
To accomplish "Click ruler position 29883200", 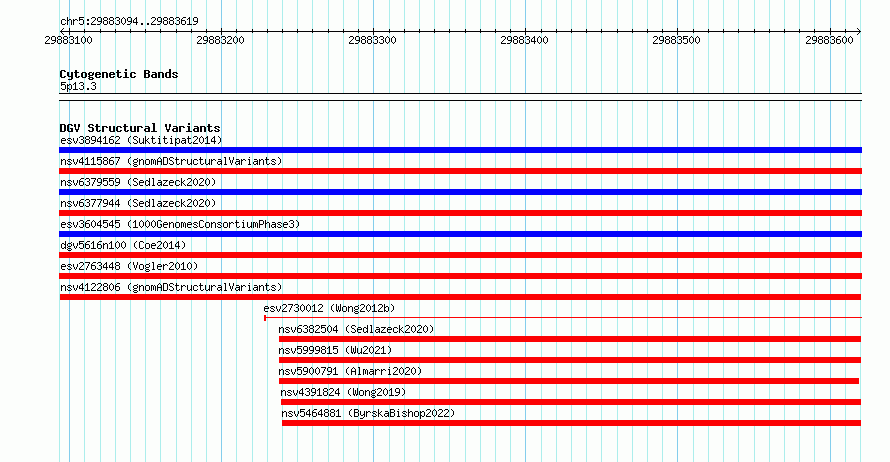I will coord(220,40).
